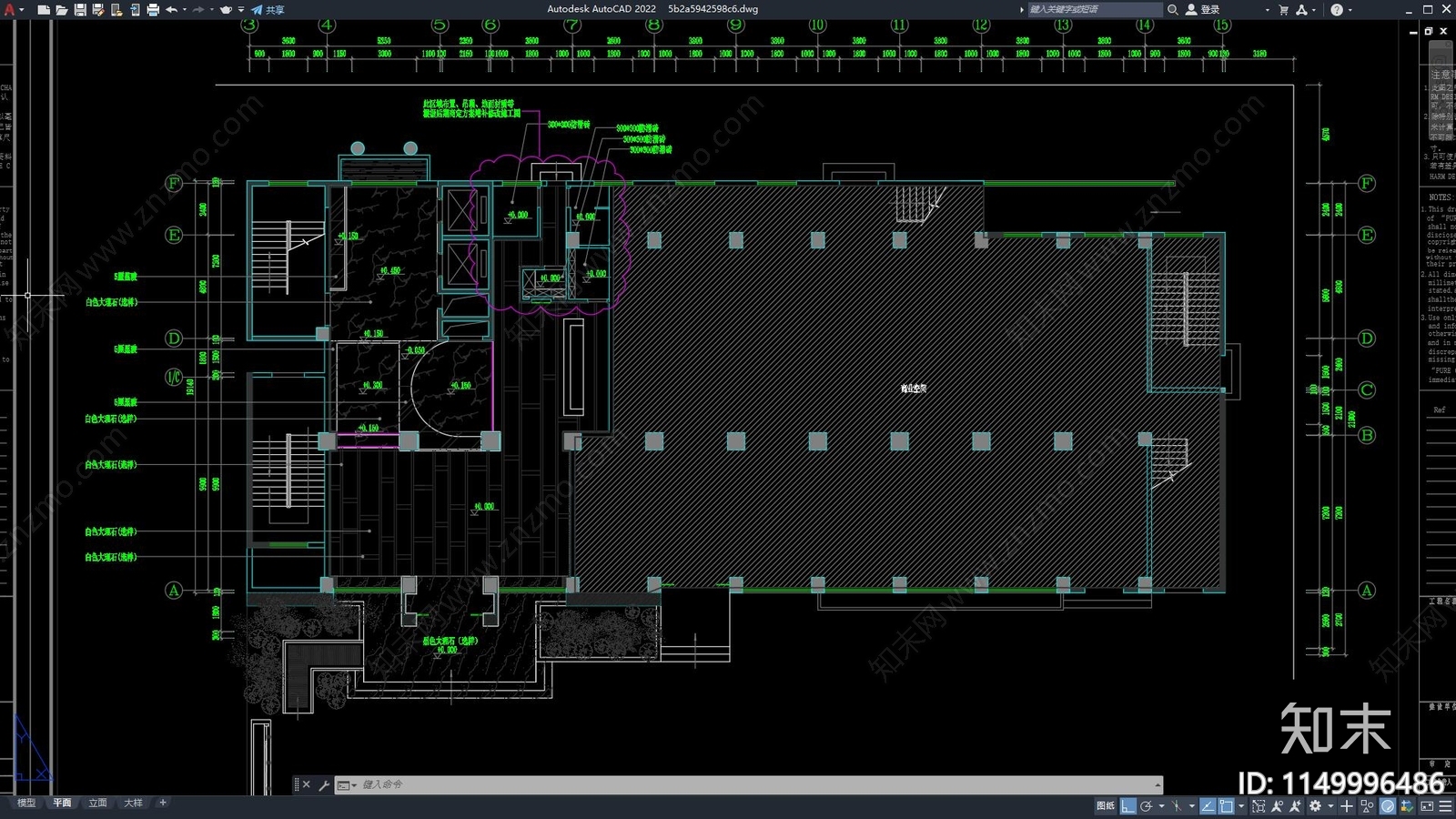This screenshot has height=819, width=1456.
Task: Open the status bar customization menu
Action: [1445, 806]
